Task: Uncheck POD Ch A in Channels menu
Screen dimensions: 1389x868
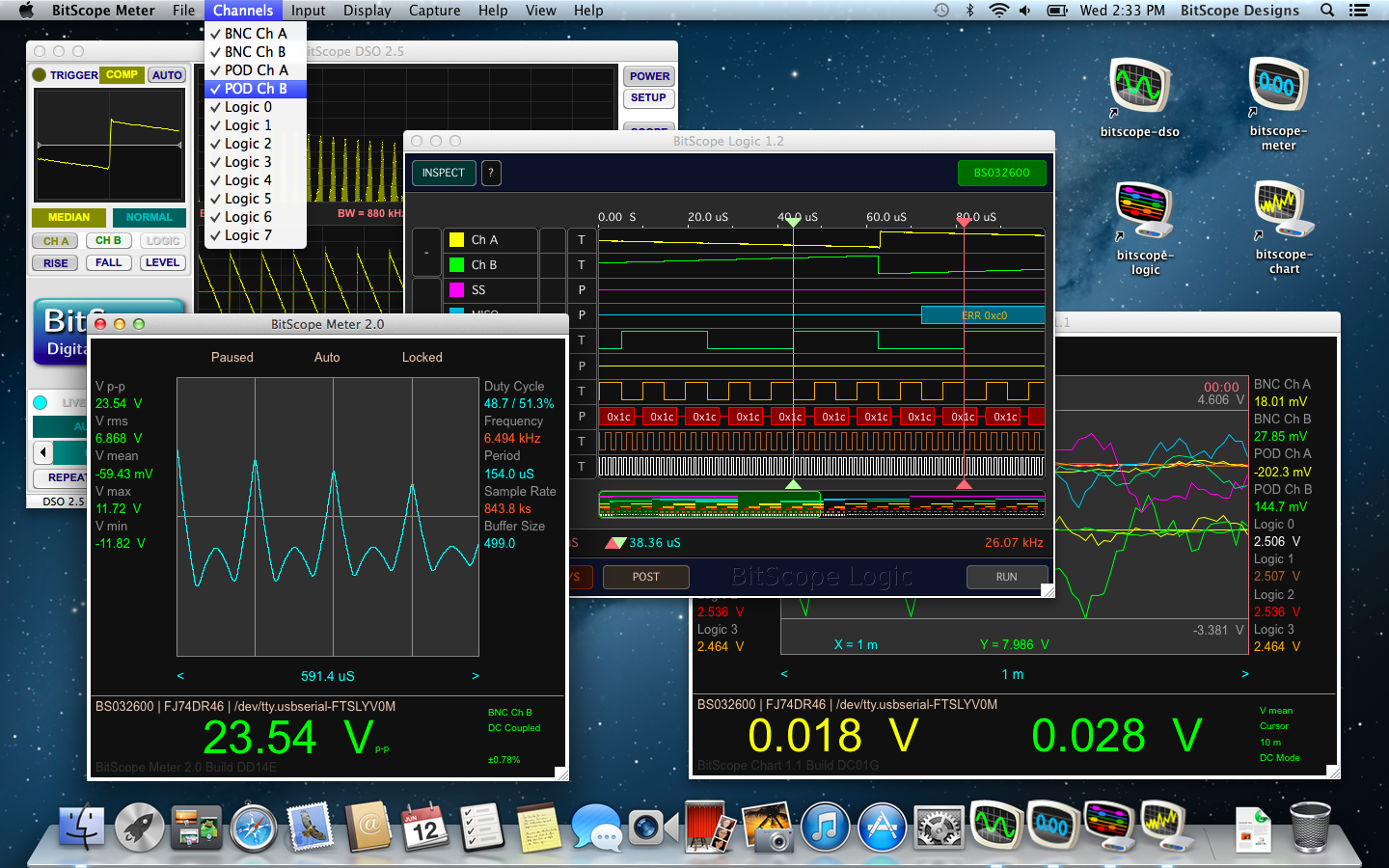Action: pyautogui.click(x=256, y=69)
